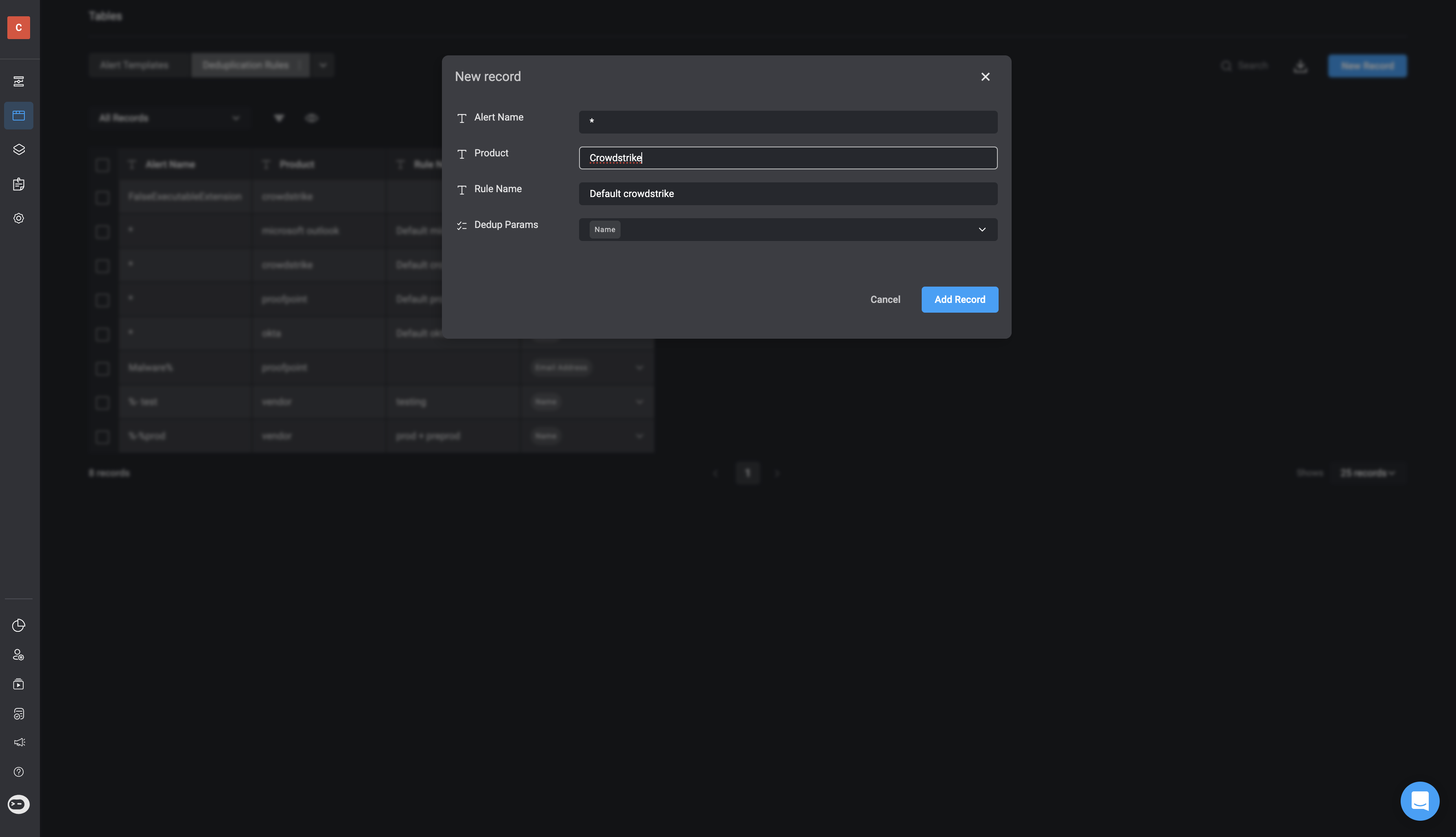The height and width of the screenshot is (837, 1456).
Task: Expand the % %prod row dedup dropdown
Action: coord(639,436)
